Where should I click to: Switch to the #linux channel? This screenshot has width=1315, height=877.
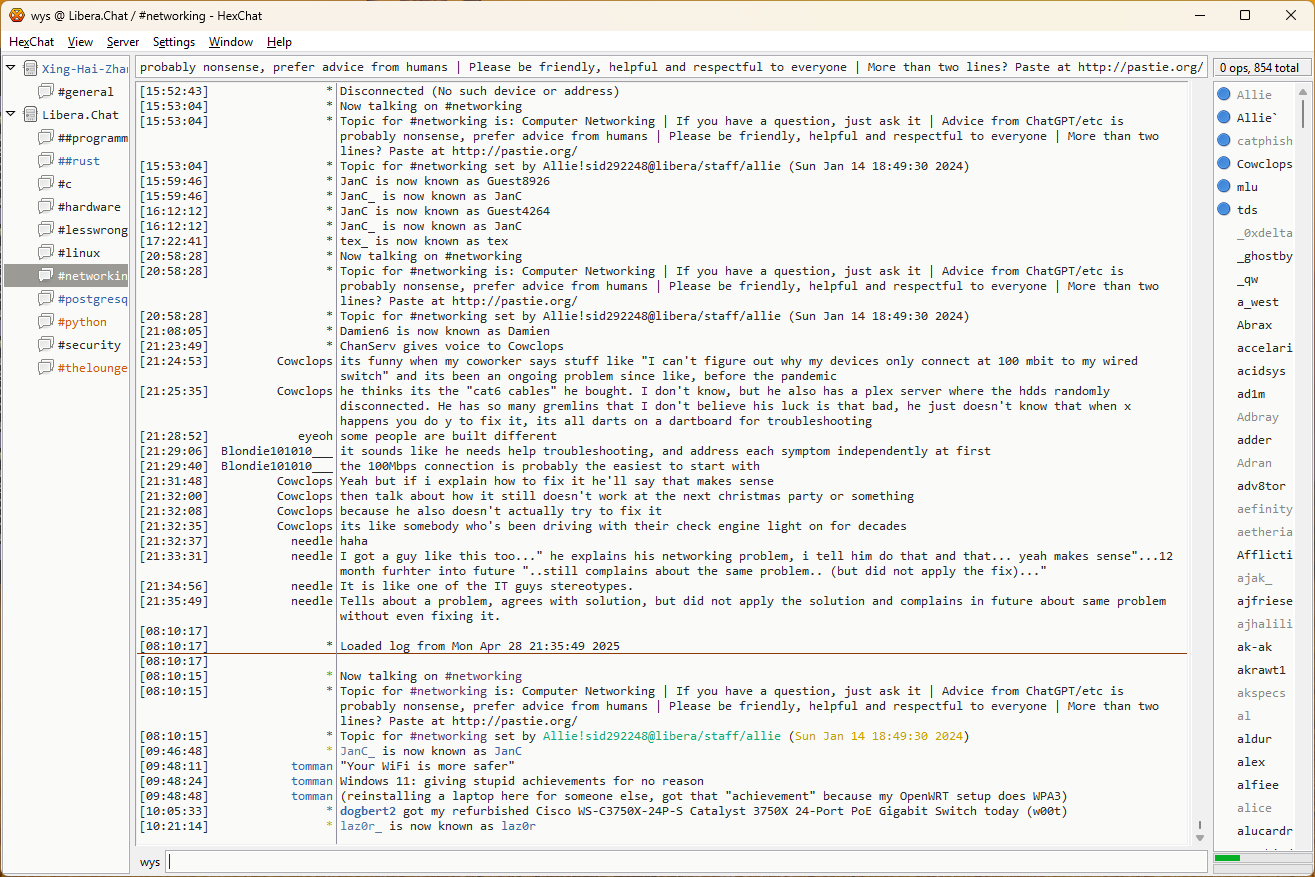coord(78,253)
